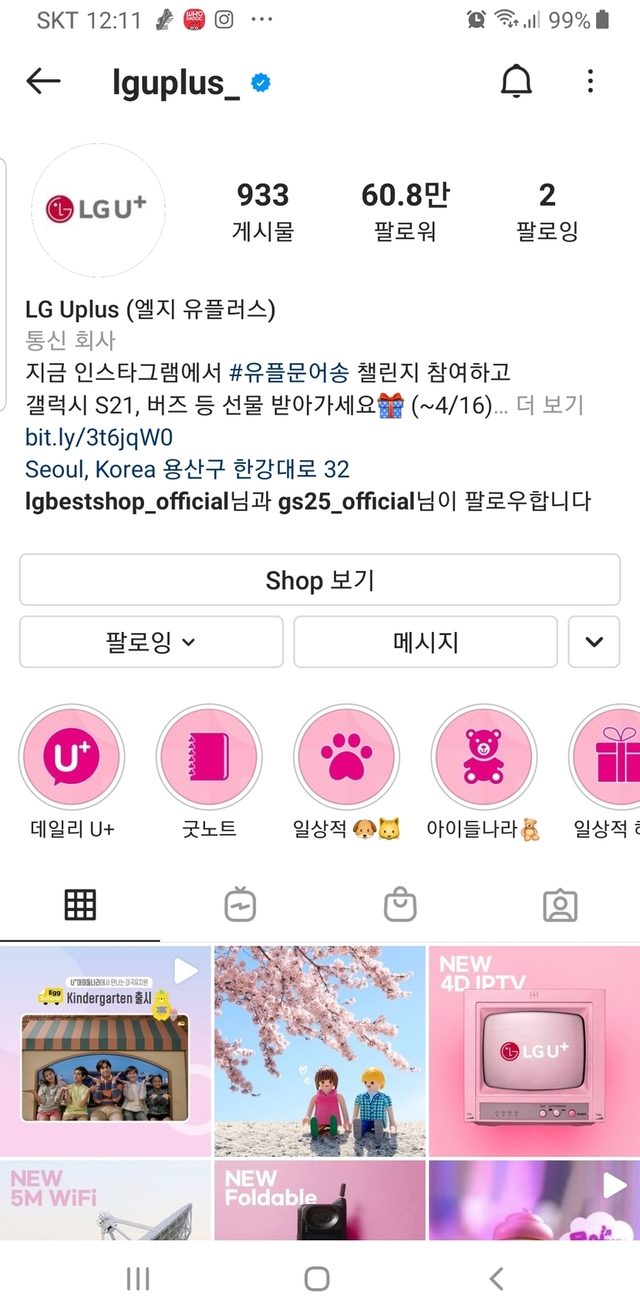Expand the 팔로잉 dropdown button
This screenshot has width=640, height=1315.
[x=151, y=642]
